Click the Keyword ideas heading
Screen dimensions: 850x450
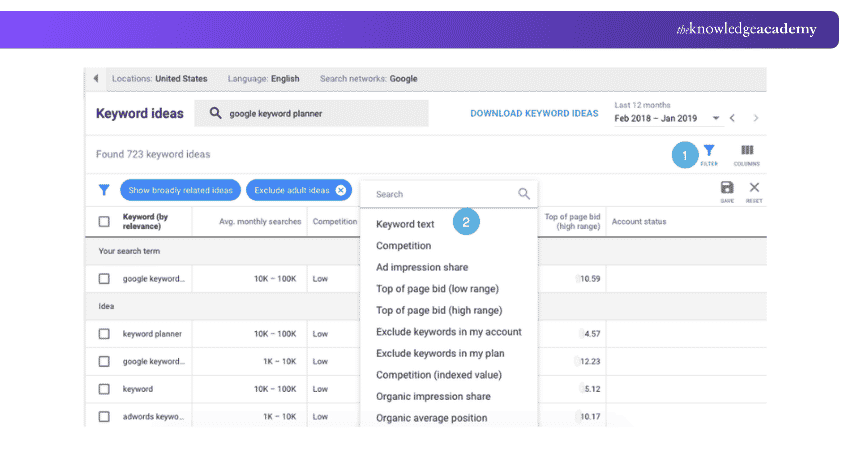(139, 113)
